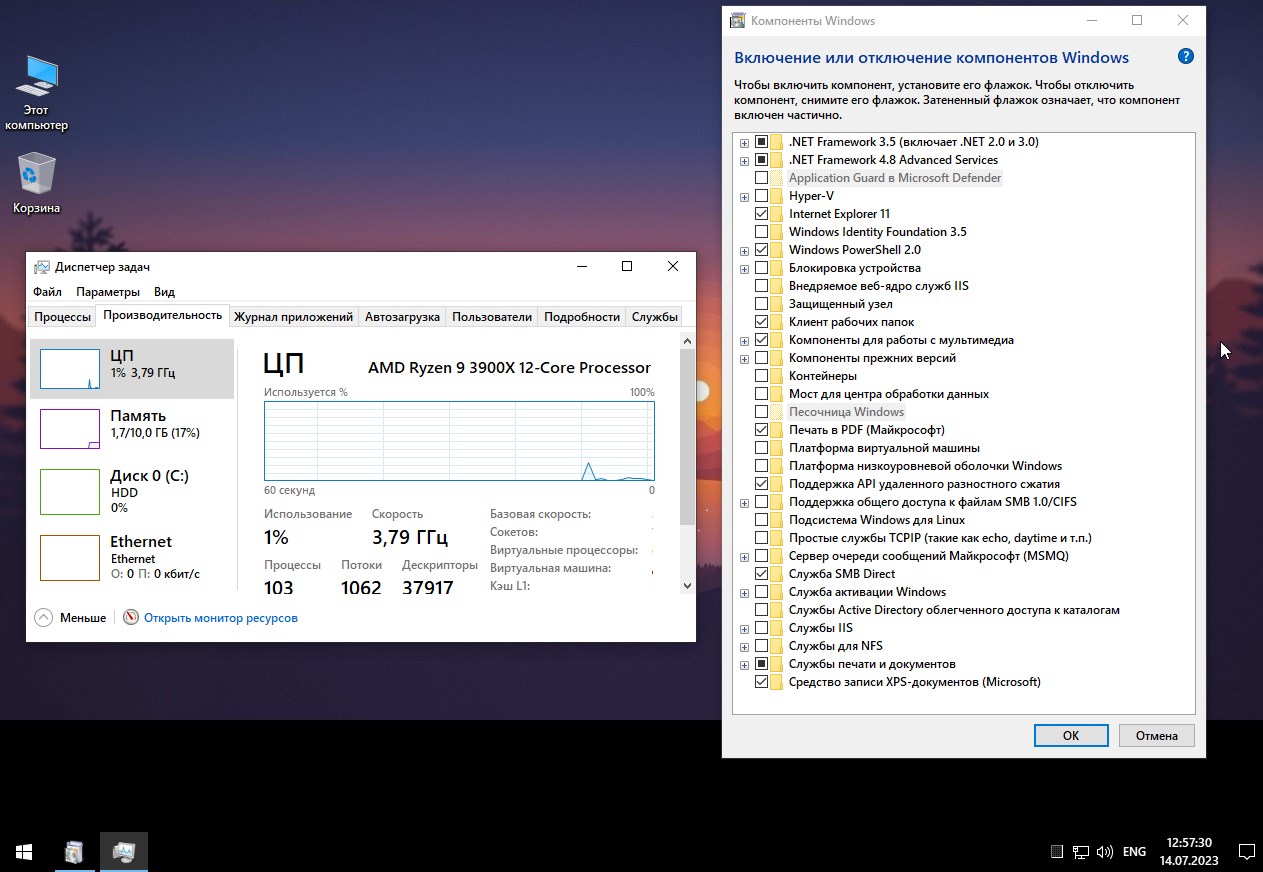Click the Службы IIS folder icon
This screenshot has height=872, width=1263.
[777, 628]
